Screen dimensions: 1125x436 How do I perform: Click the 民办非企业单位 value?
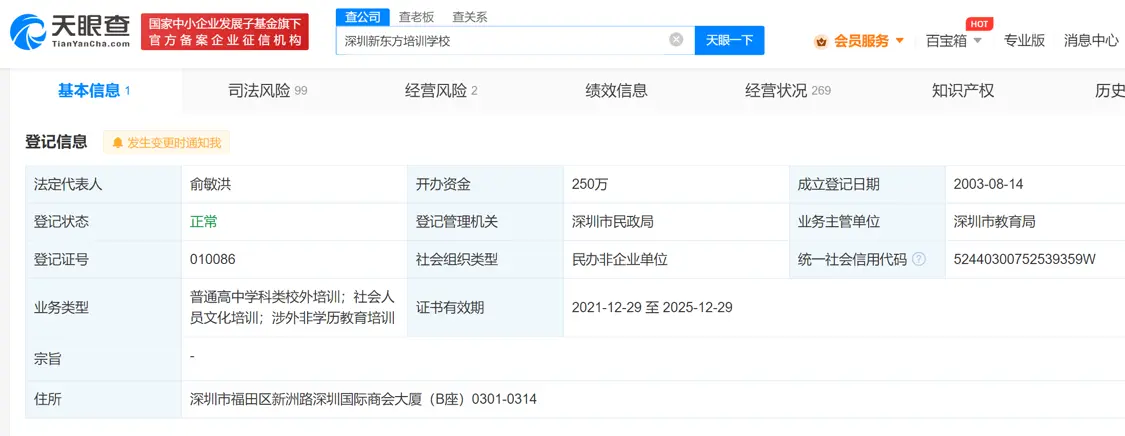coord(619,259)
